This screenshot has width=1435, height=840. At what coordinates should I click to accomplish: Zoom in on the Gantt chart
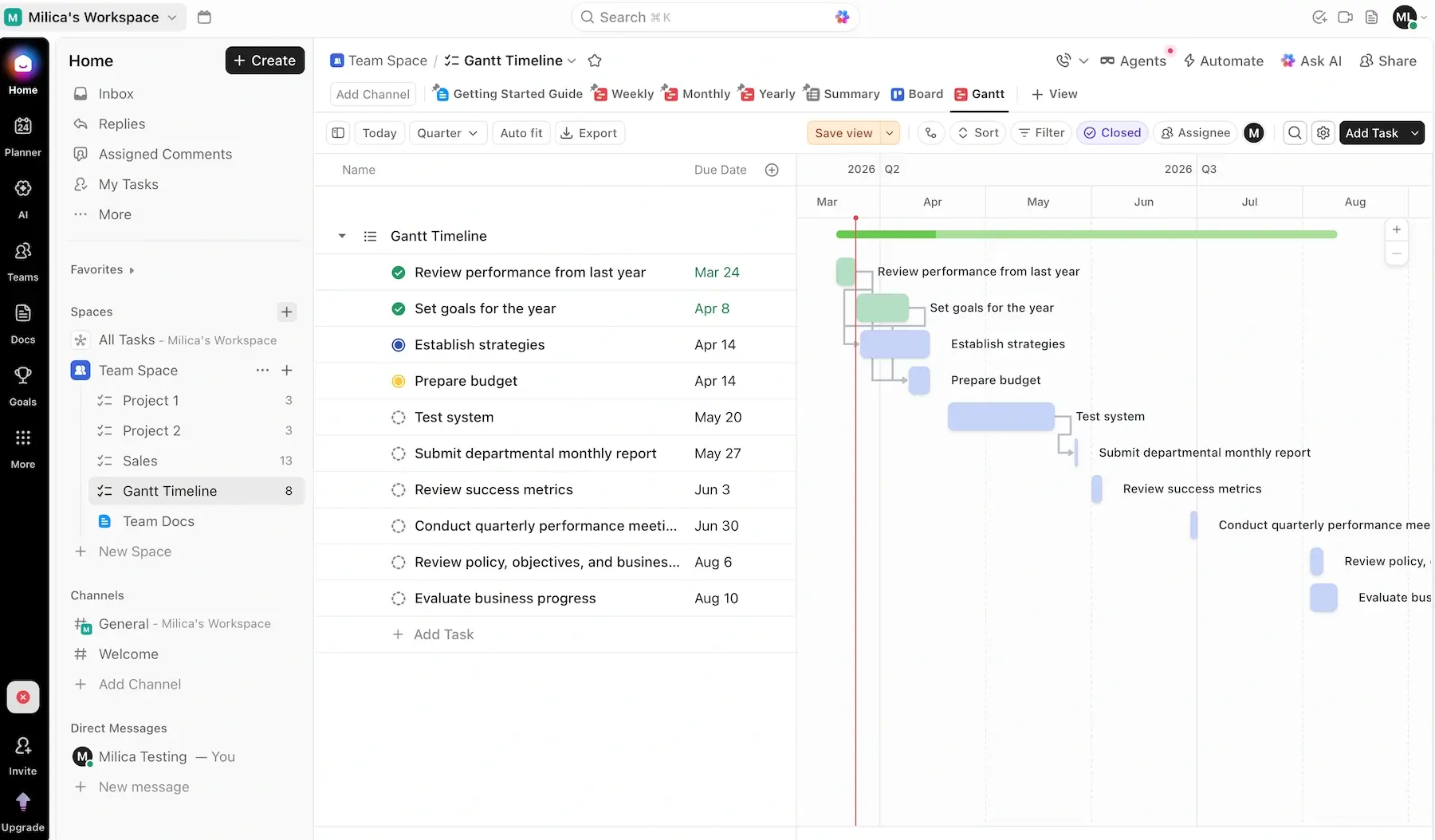click(x=1397, y=230)
